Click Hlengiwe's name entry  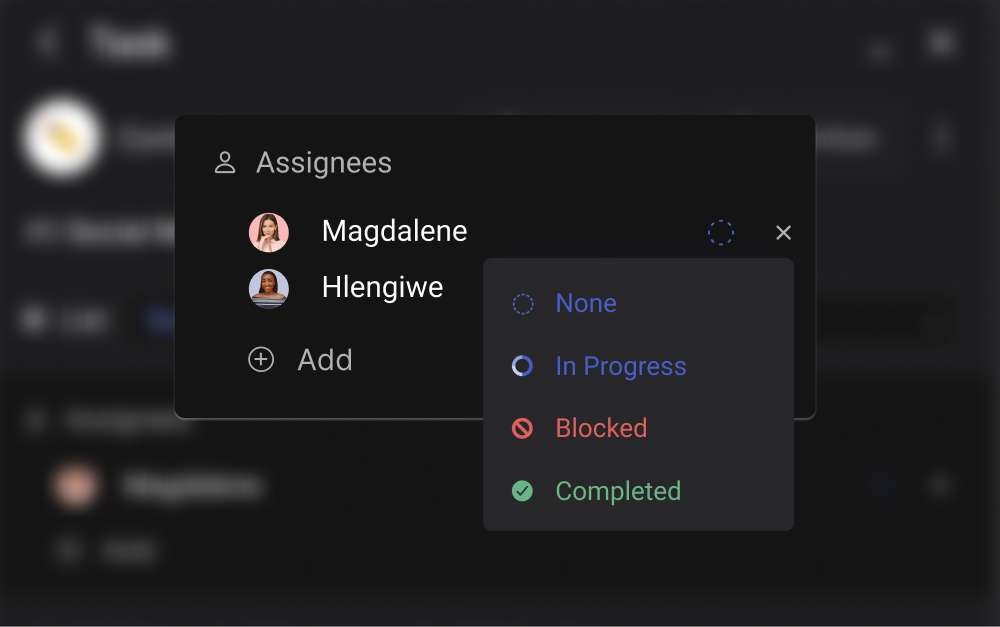click(382, 287)
